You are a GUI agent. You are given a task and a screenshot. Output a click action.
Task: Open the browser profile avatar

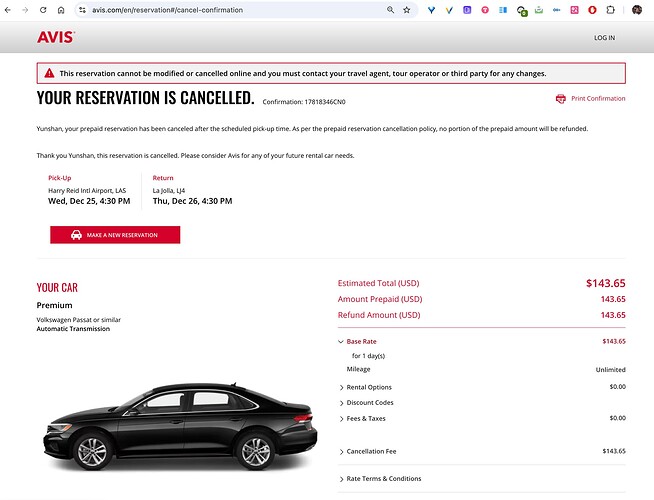pos(637,10)
